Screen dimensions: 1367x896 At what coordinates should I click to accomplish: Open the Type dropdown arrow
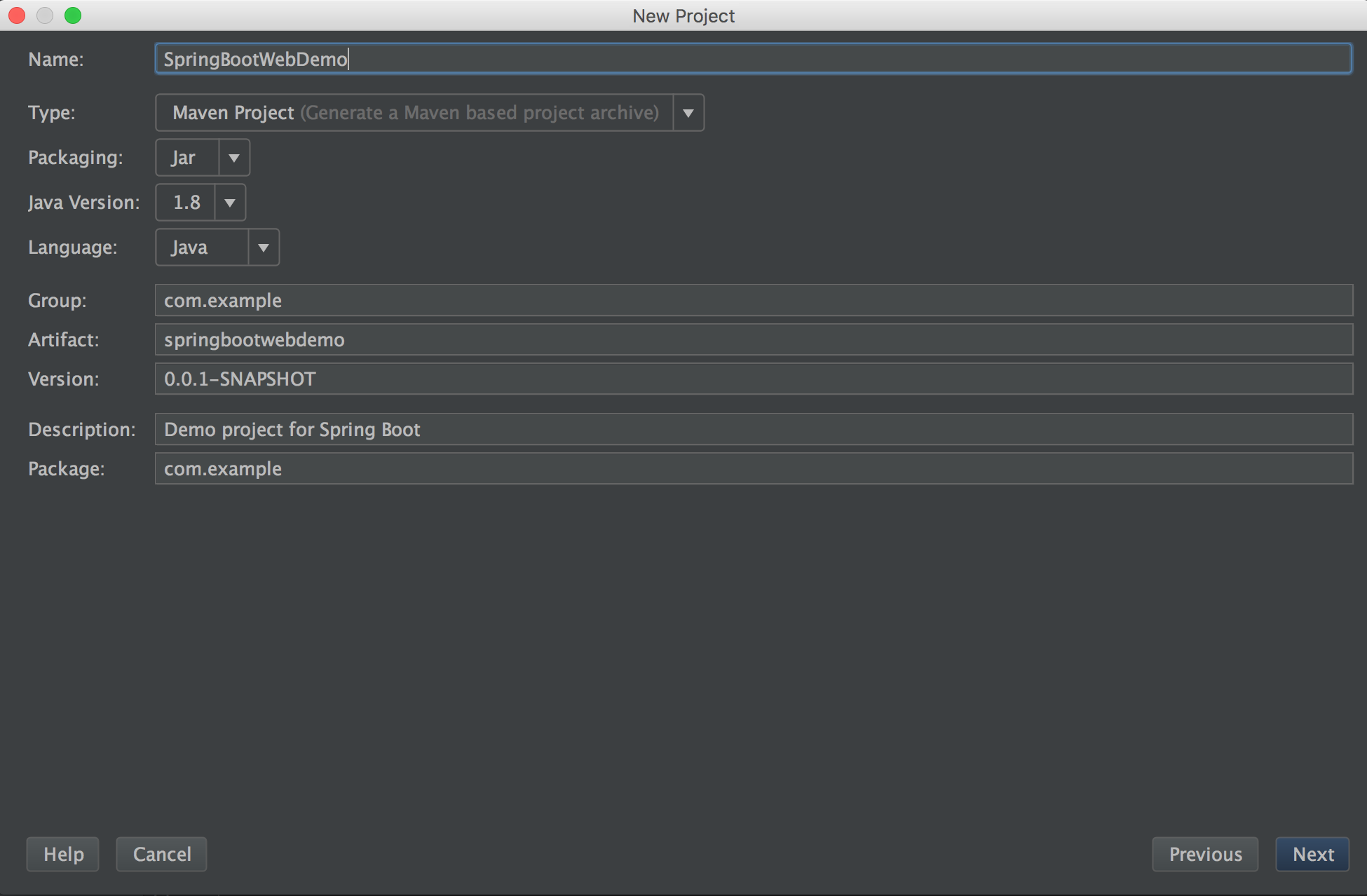pos(688,113)
